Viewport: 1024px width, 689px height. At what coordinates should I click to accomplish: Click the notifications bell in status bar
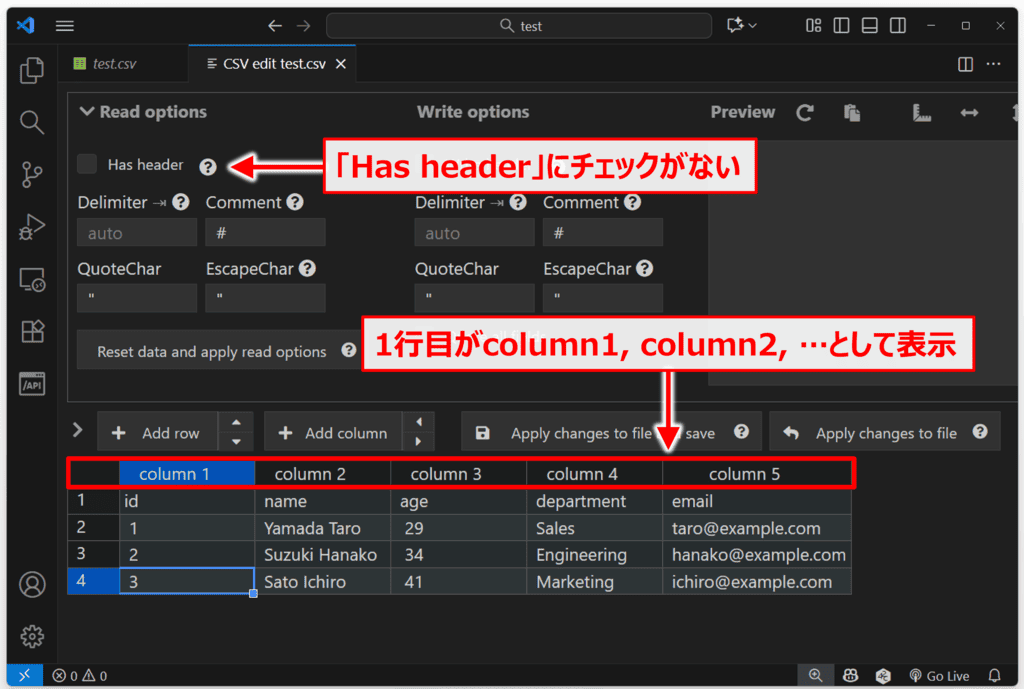pos(994,676)
